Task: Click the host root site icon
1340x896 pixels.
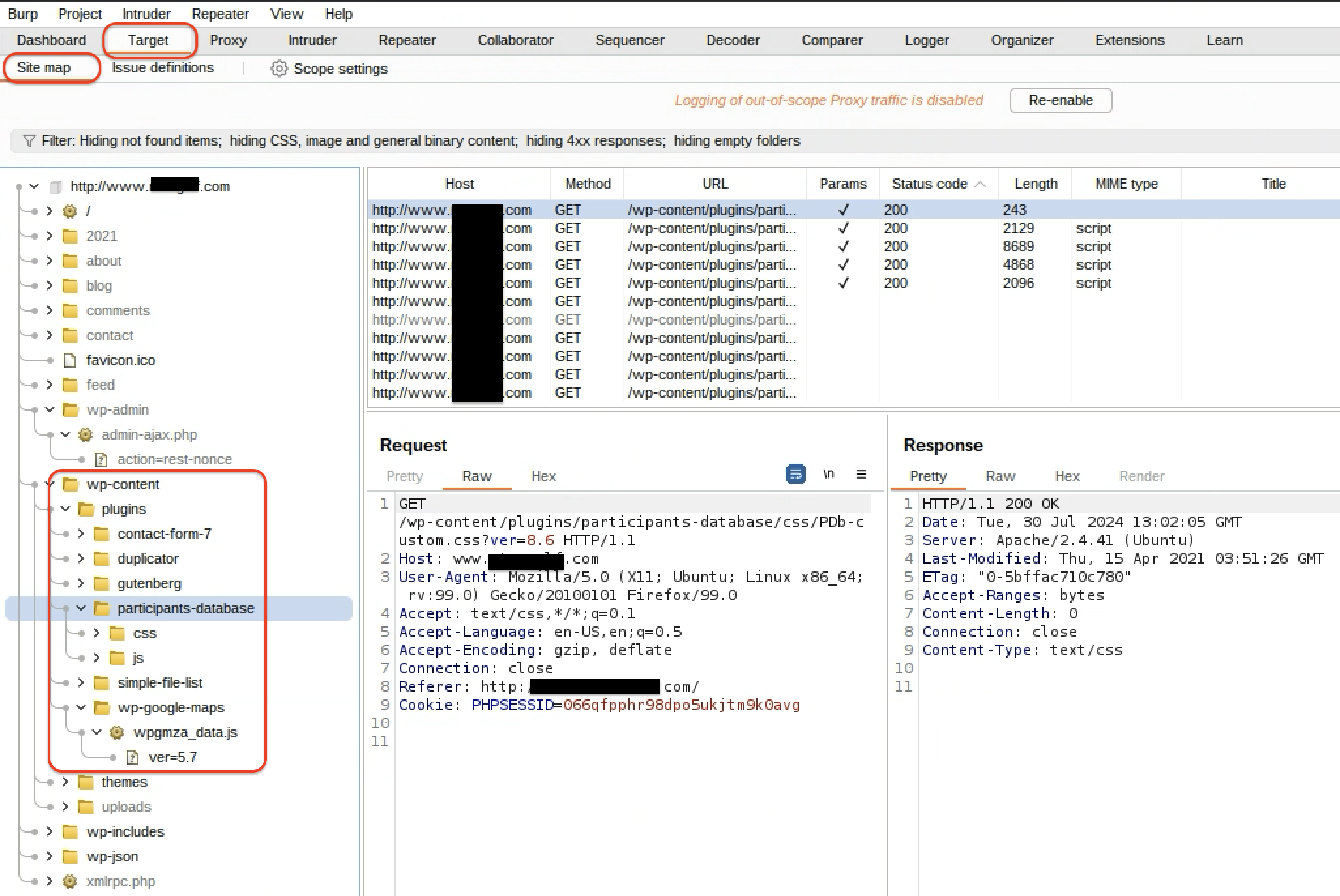Action: [x=57, y=187]
